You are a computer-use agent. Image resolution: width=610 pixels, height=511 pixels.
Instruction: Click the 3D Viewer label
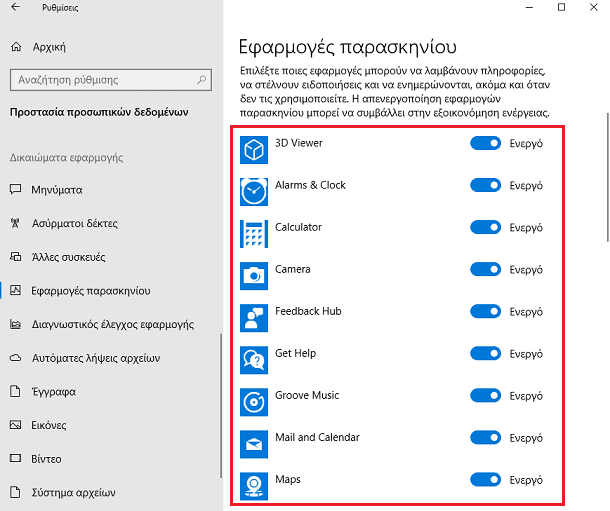point(299,143)
